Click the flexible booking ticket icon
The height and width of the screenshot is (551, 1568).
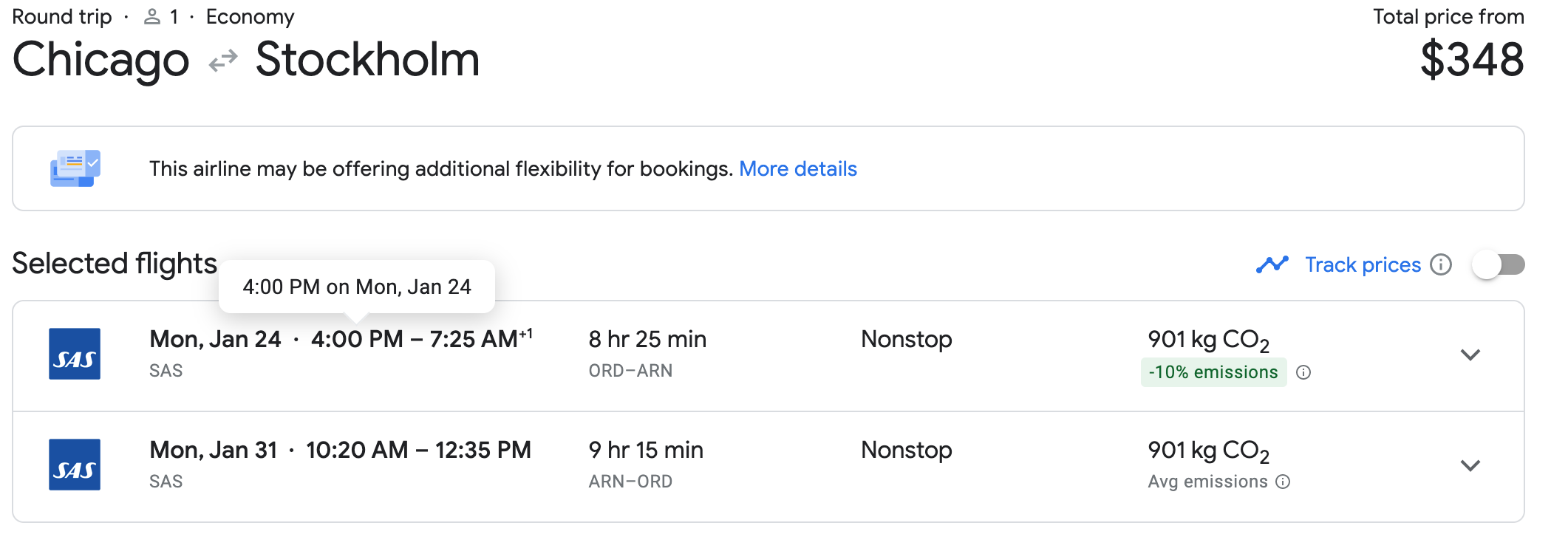75,168
